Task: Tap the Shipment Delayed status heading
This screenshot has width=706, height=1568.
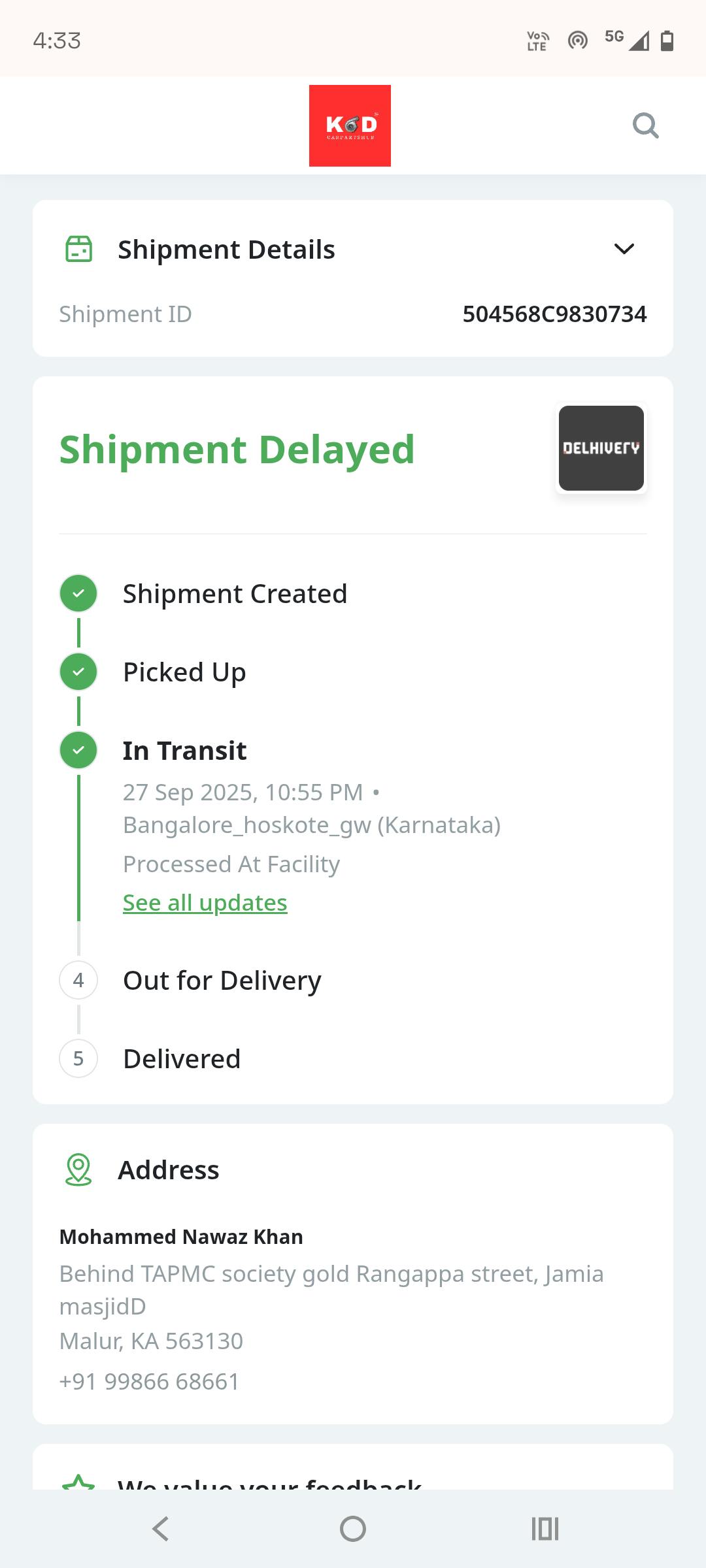Action: click(x=237, y=449)
